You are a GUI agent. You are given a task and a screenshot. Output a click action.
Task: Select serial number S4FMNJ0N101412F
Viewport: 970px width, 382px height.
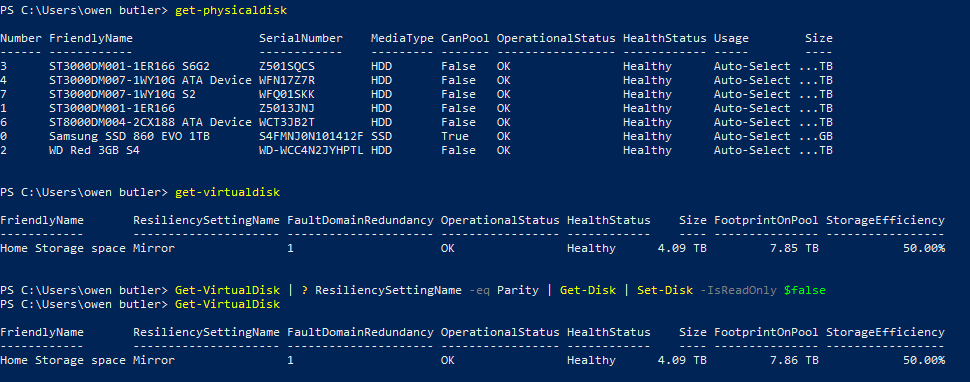(311, 136)
